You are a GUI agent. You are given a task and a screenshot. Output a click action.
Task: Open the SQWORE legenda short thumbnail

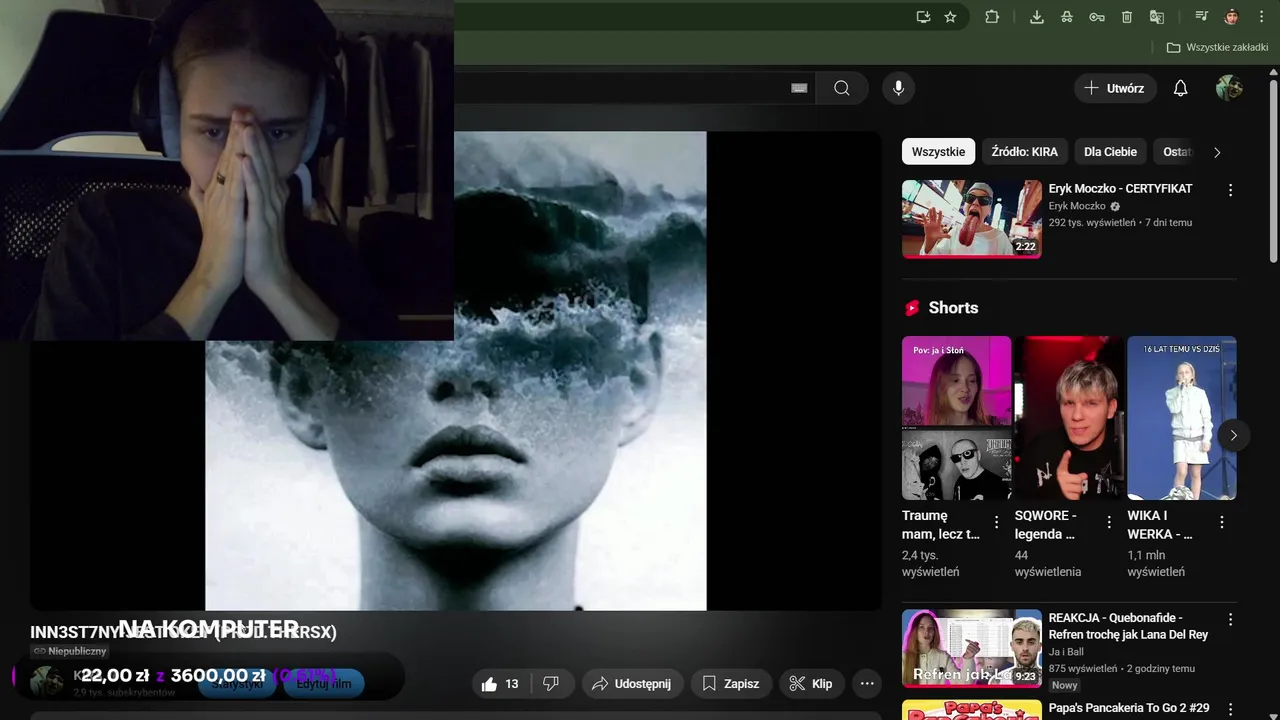click(x=1069, y=418)
